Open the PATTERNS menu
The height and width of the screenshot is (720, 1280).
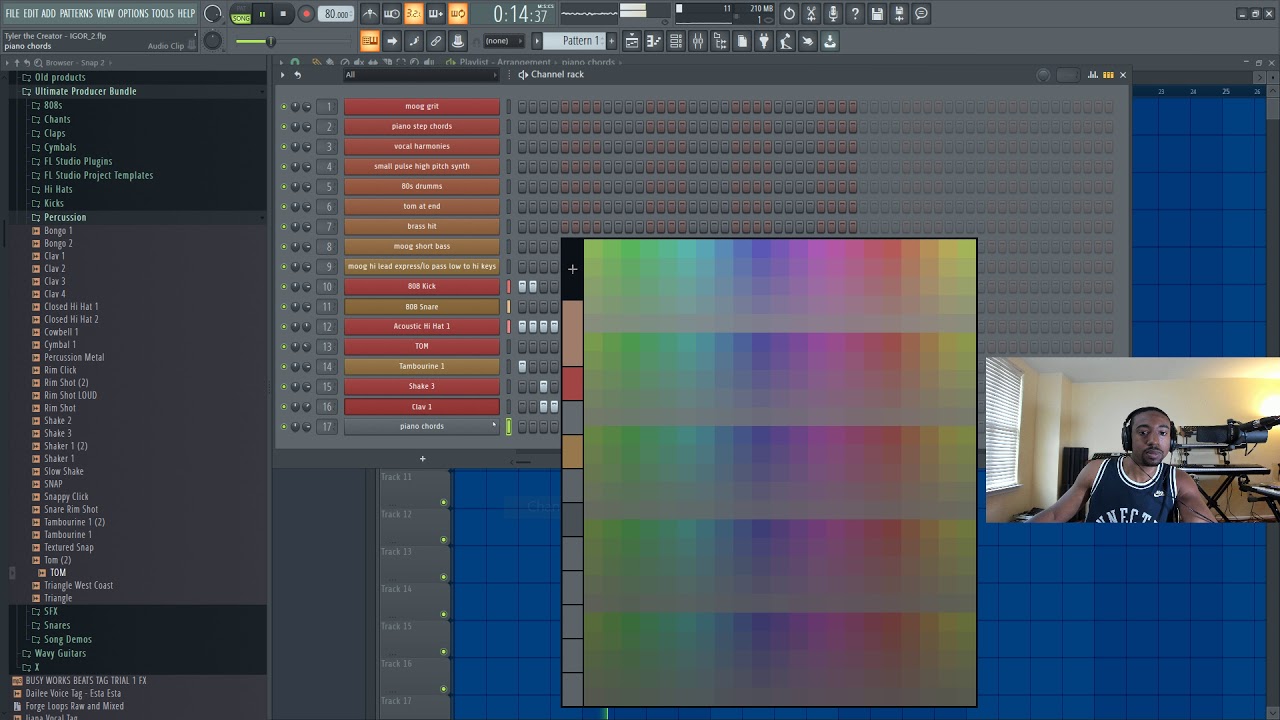pos(76,14)
